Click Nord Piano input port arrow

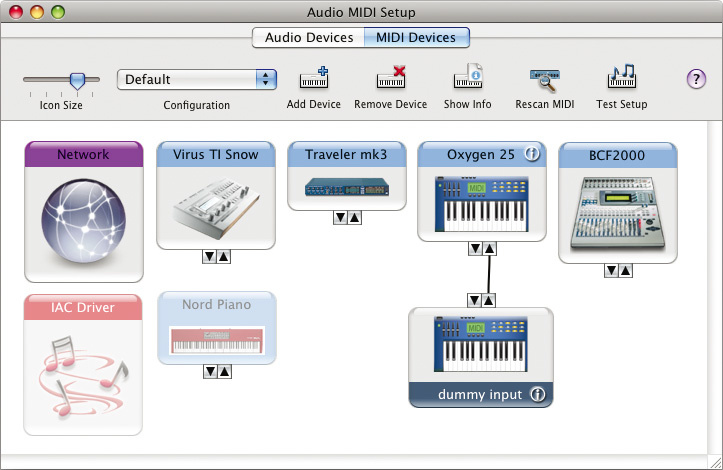point(225,371)
